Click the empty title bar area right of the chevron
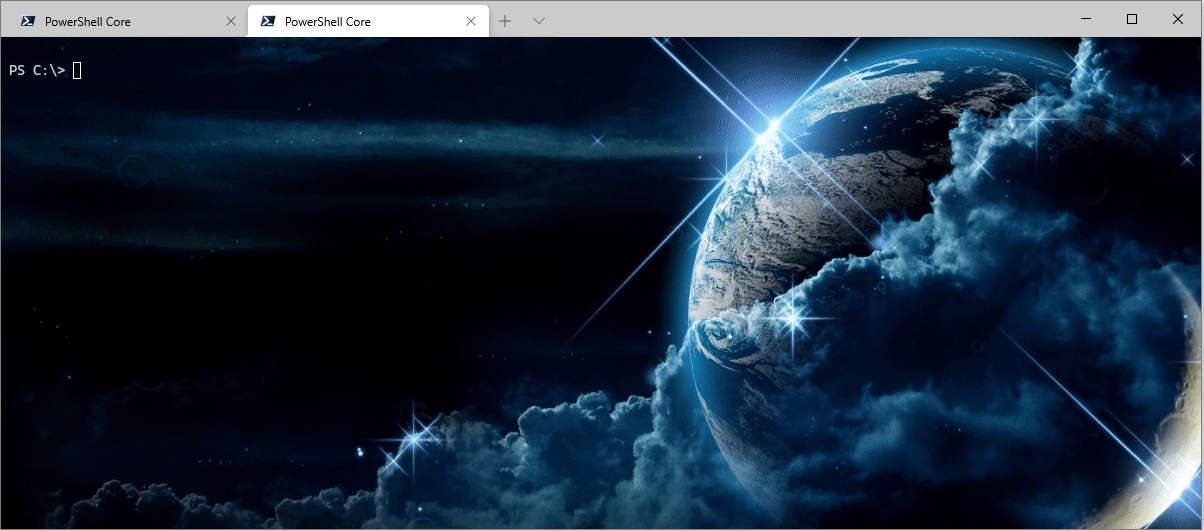 800,19
